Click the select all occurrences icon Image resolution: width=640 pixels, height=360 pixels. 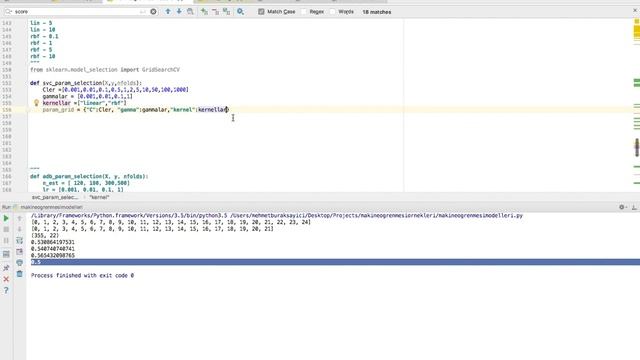click(226, 12)
